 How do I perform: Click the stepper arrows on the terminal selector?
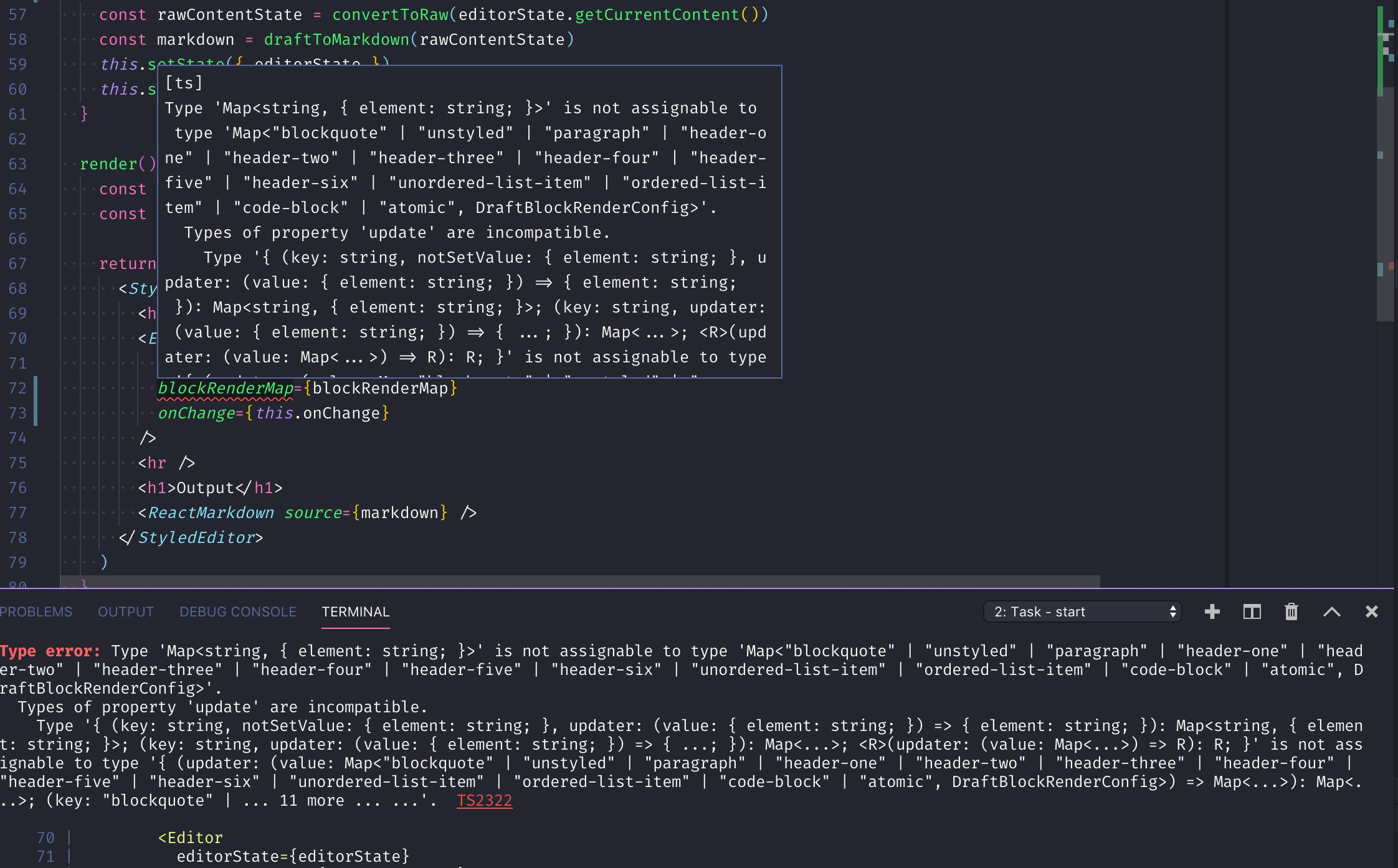click(1172, 612)
